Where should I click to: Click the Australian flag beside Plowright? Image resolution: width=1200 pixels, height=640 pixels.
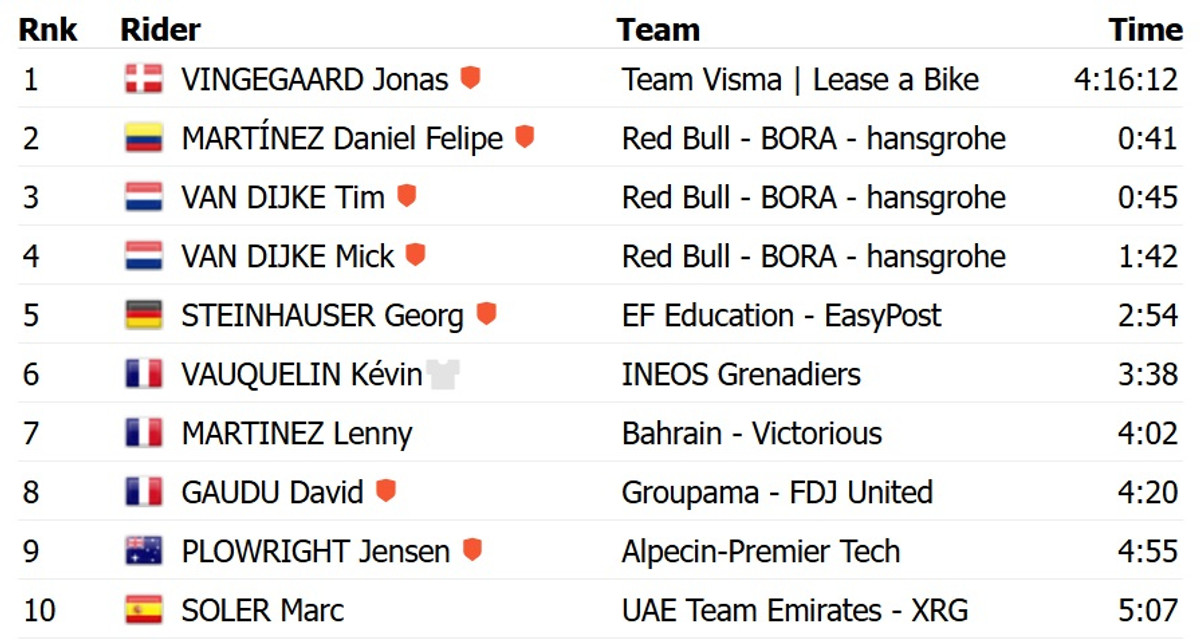(x=144, y=551)
